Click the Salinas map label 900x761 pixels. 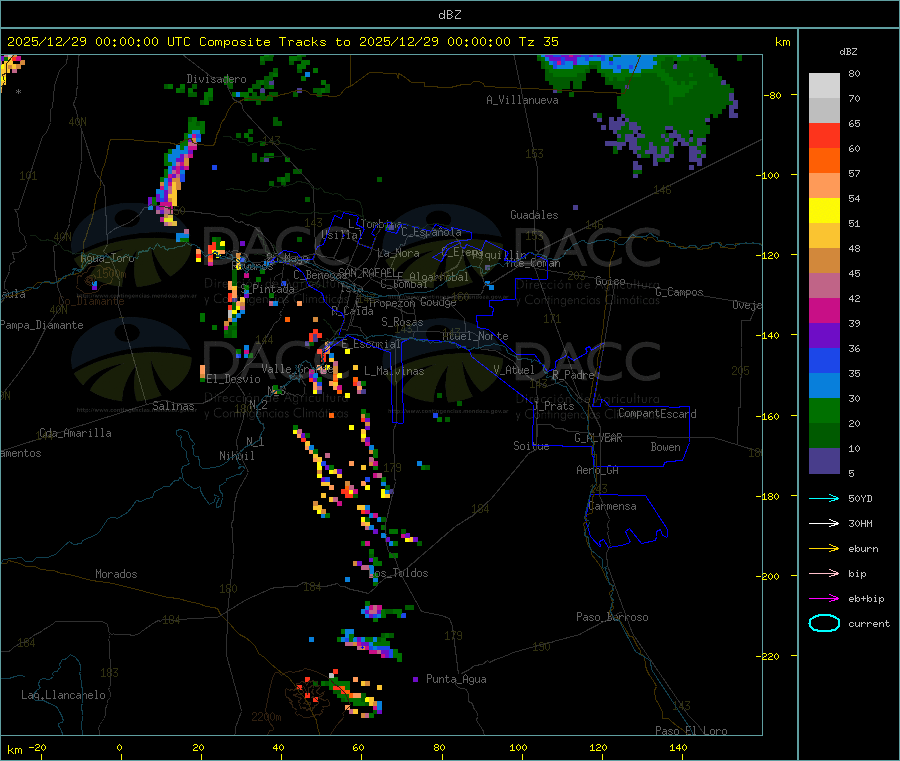click(x=173, y=406)
